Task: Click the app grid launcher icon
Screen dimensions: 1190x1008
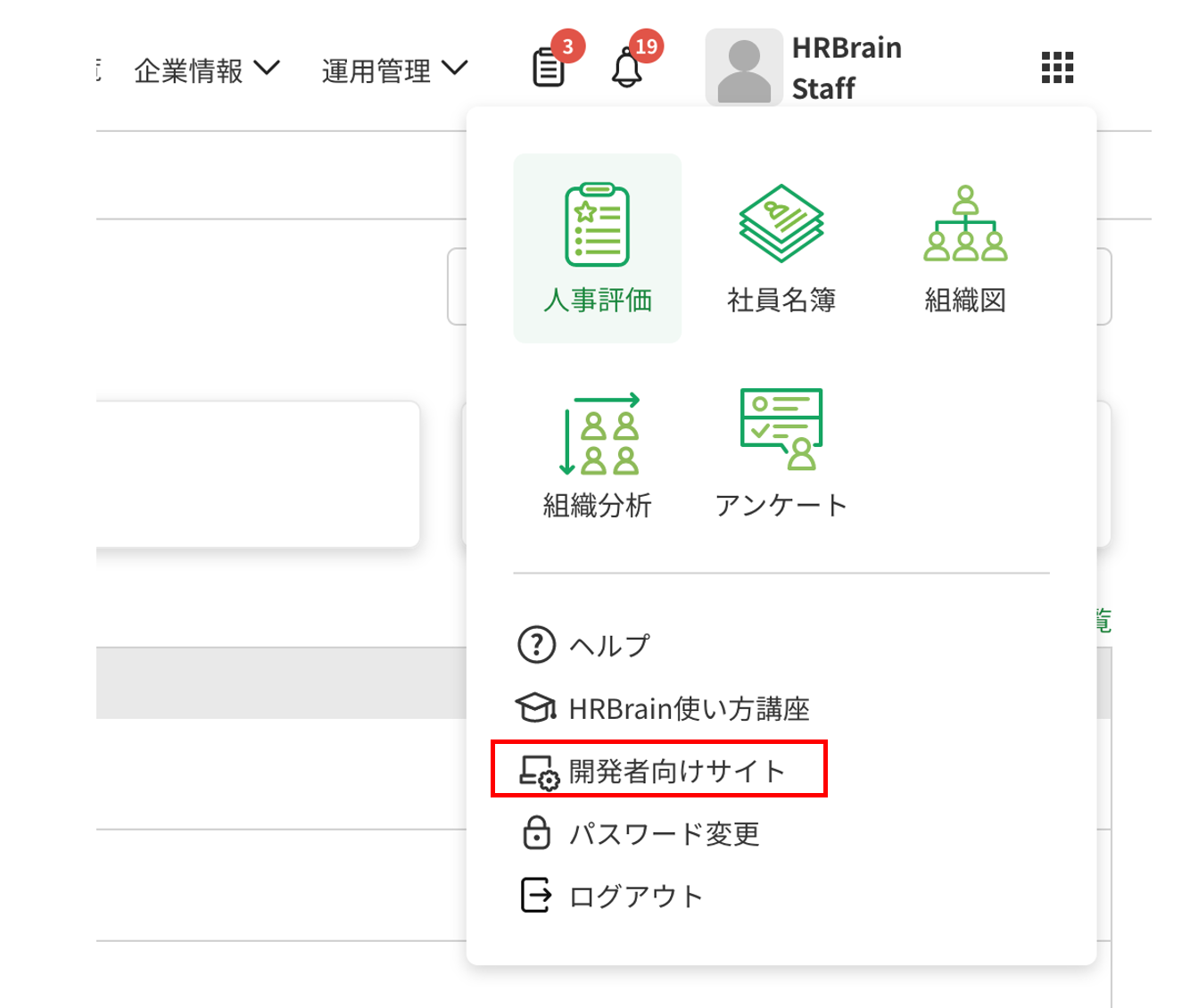Action: pos(1055,67)
